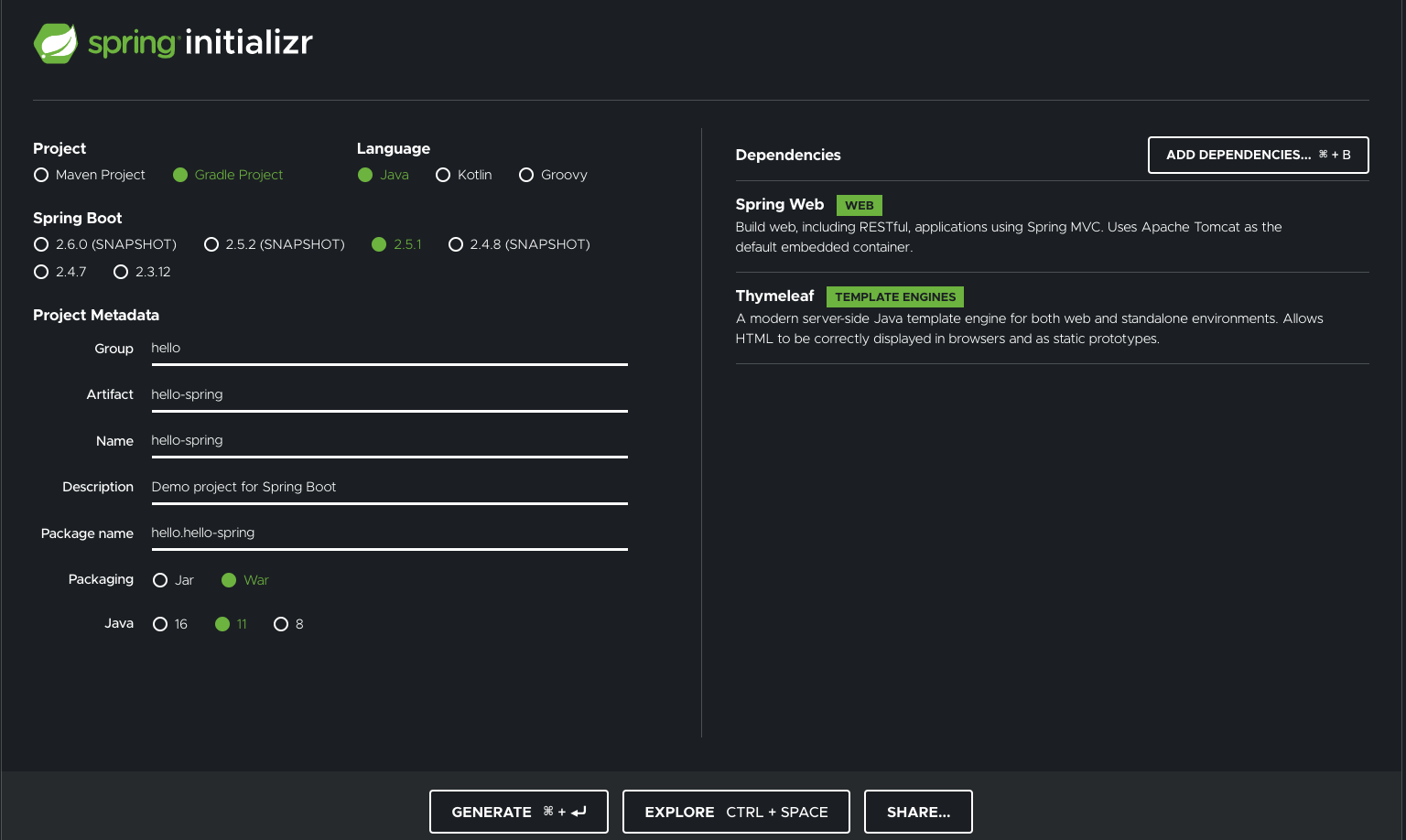Select Maven Project radio button
The height and width of the screenshot is (840, 1406).
click(x=41, y=175)
